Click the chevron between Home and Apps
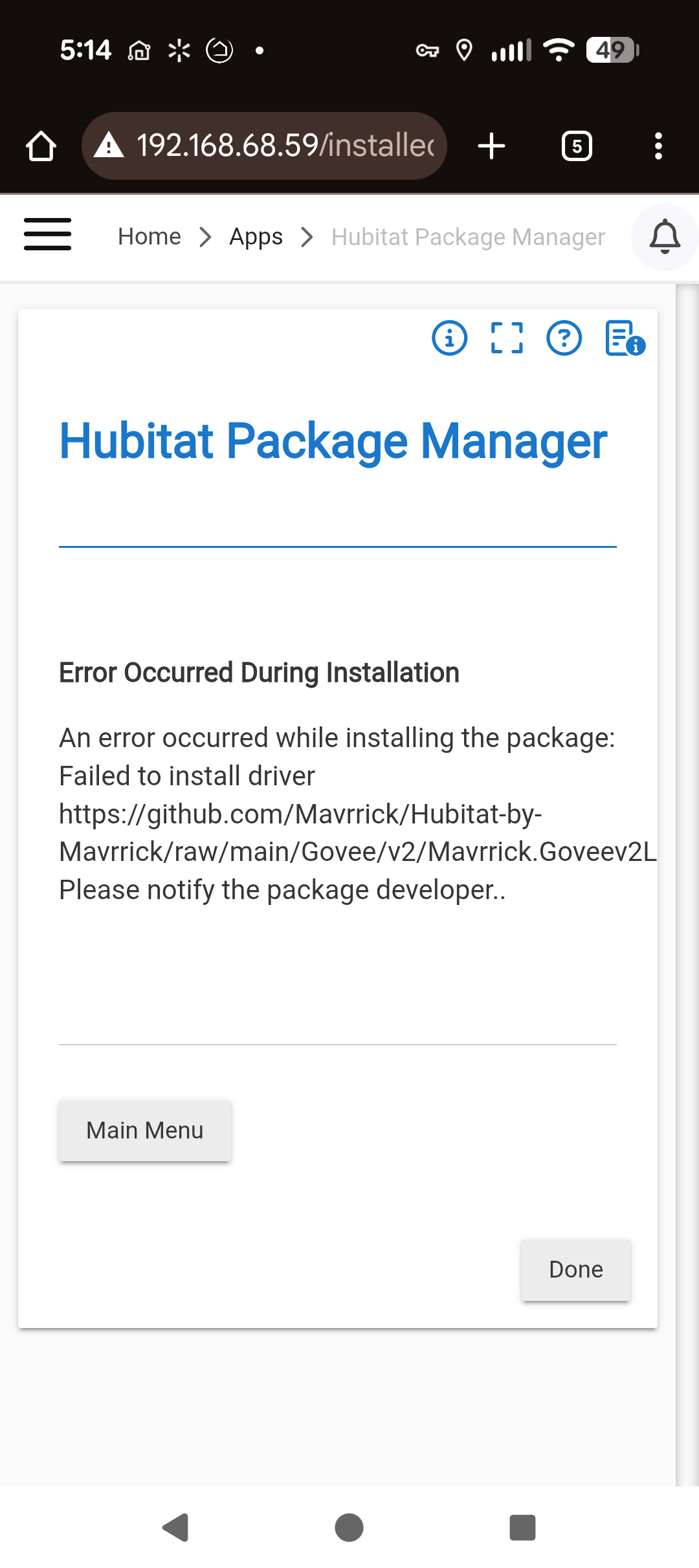699x1568 pixels. 205,237
